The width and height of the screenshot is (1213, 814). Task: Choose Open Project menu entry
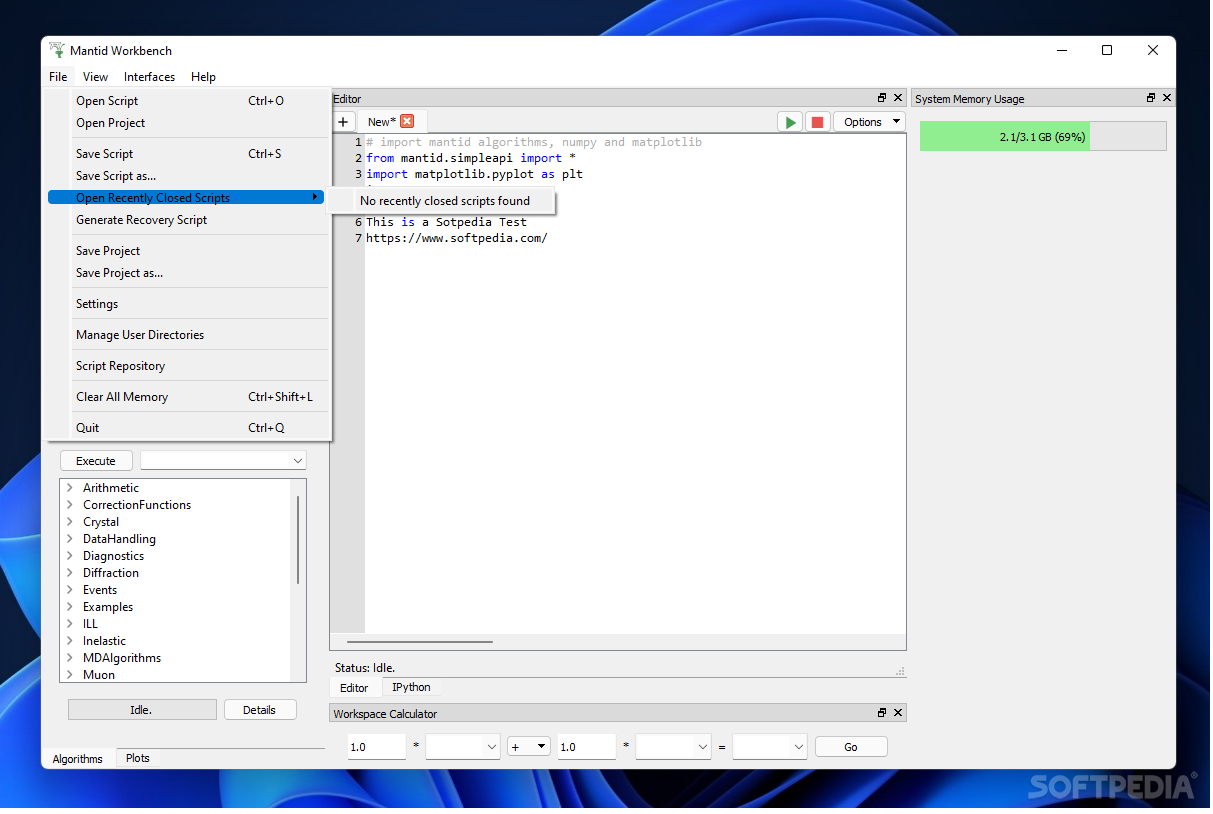coord(186,123)
